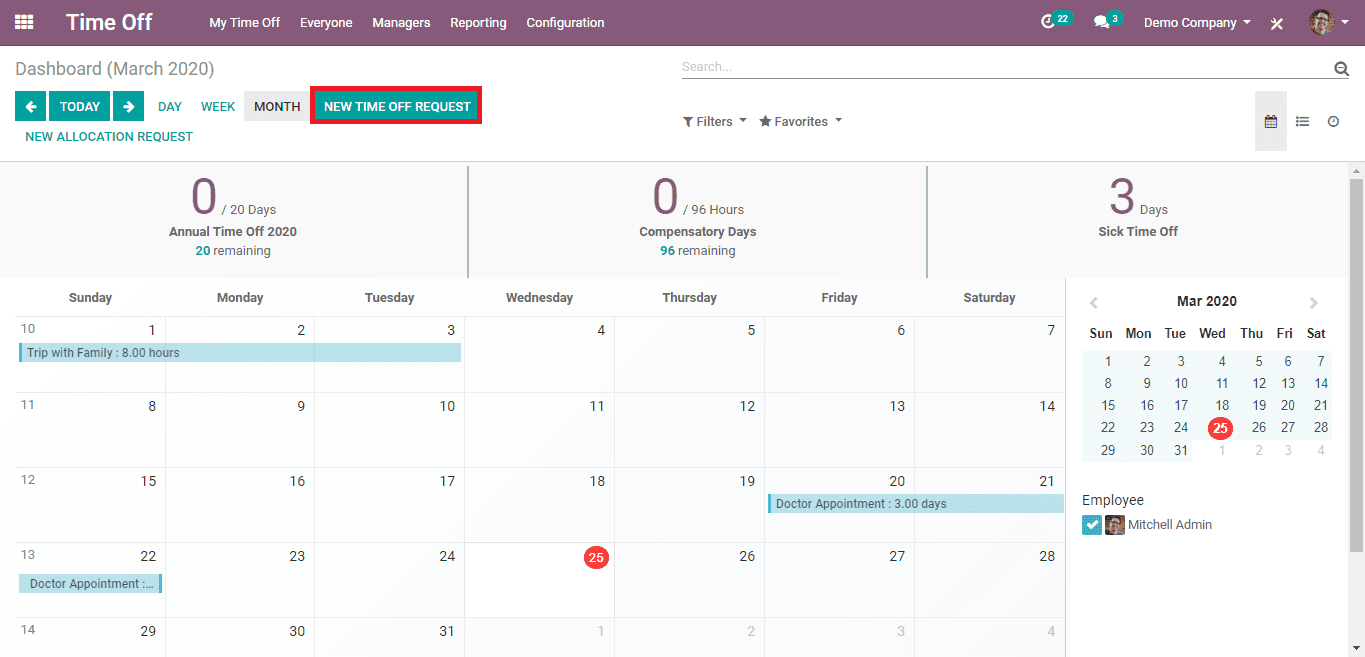Go to next month arrow button
The width and height of the screenshot is (1365, 657).
pos(128,106)
